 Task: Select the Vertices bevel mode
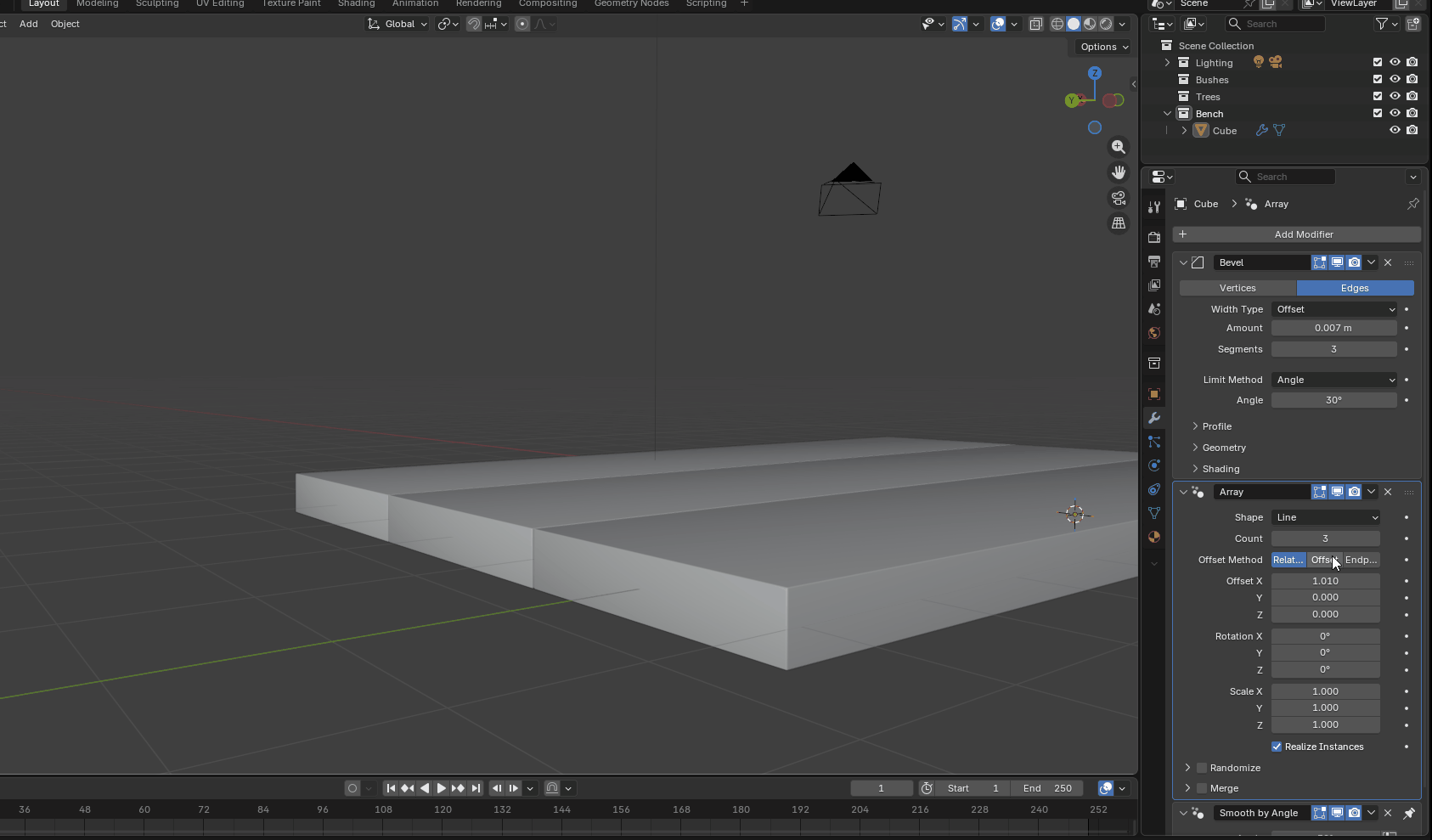click(1237, 288)
